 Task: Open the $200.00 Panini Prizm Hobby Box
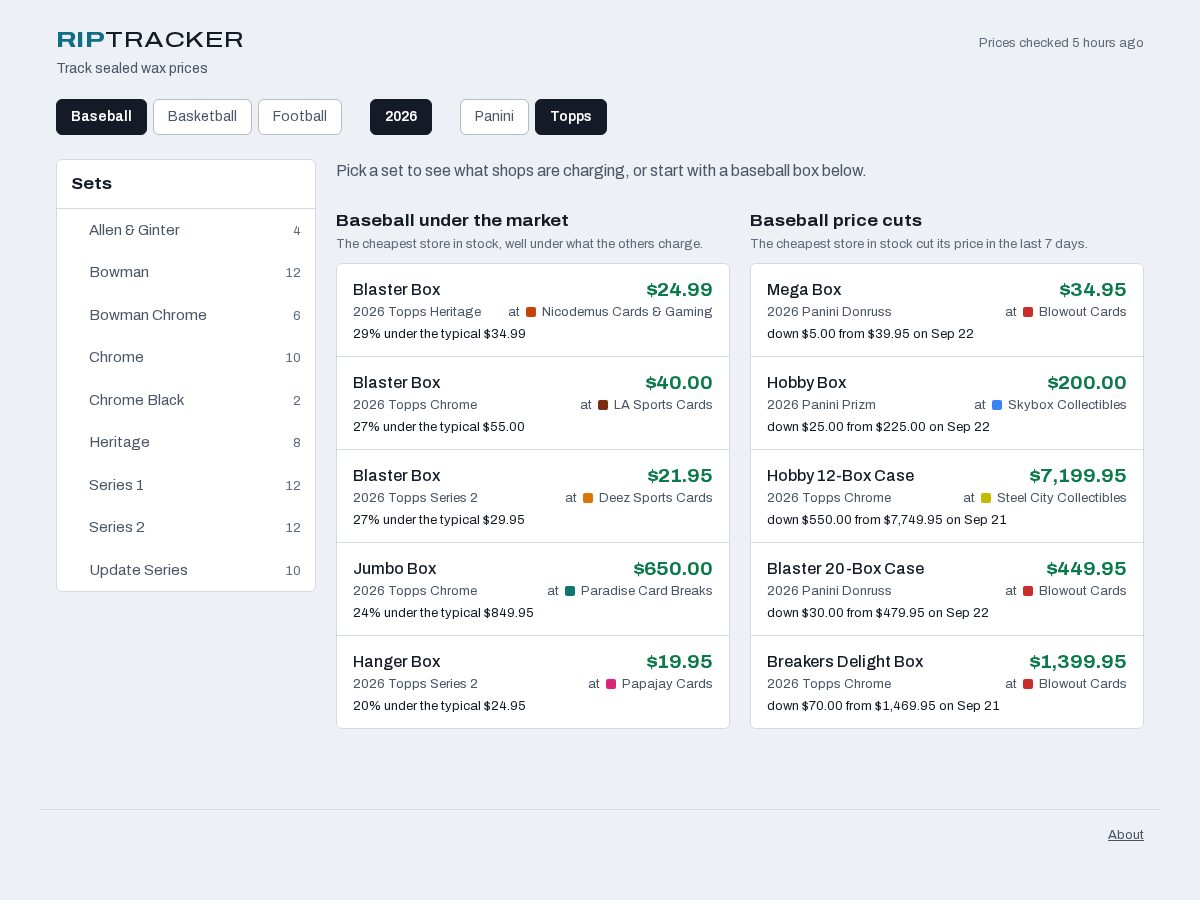click(x=947, y=403)
